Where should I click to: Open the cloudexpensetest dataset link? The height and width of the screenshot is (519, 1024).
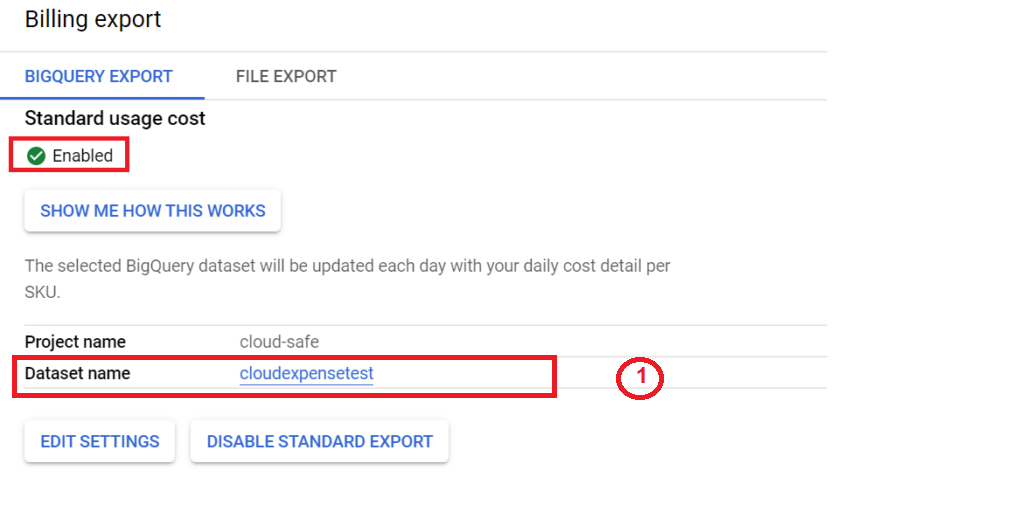tap(306, 373)
